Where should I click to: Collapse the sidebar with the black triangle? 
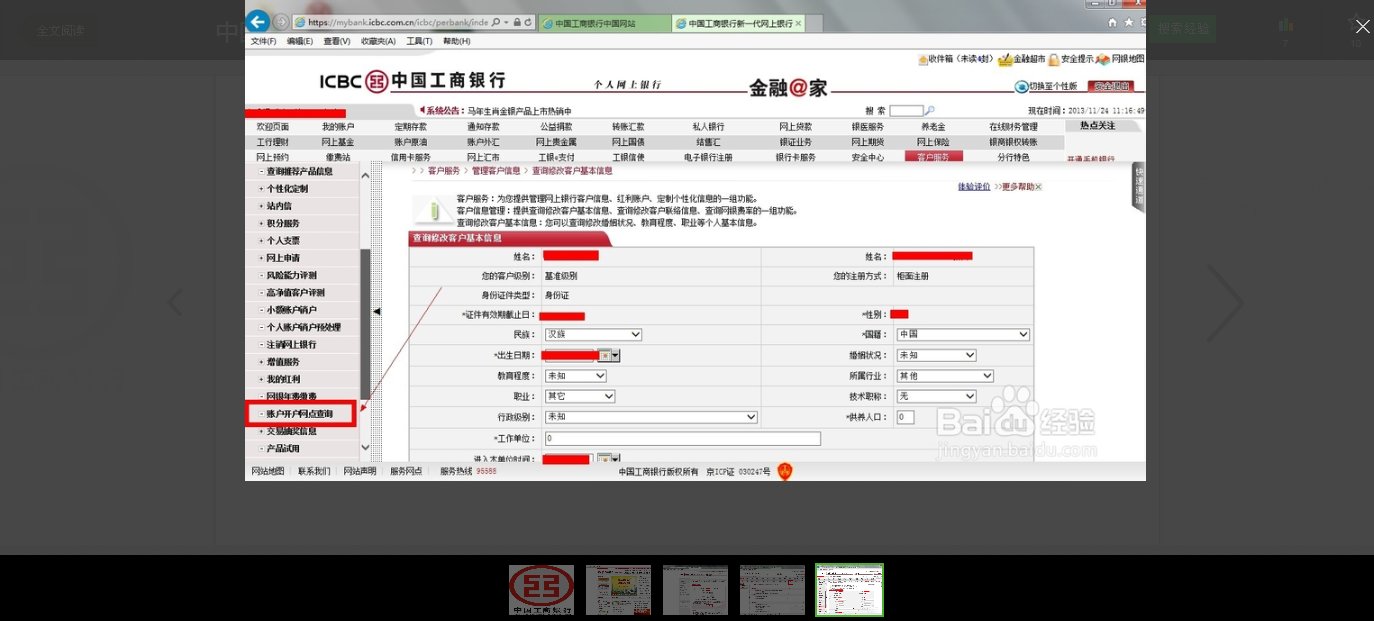(377, 312)
